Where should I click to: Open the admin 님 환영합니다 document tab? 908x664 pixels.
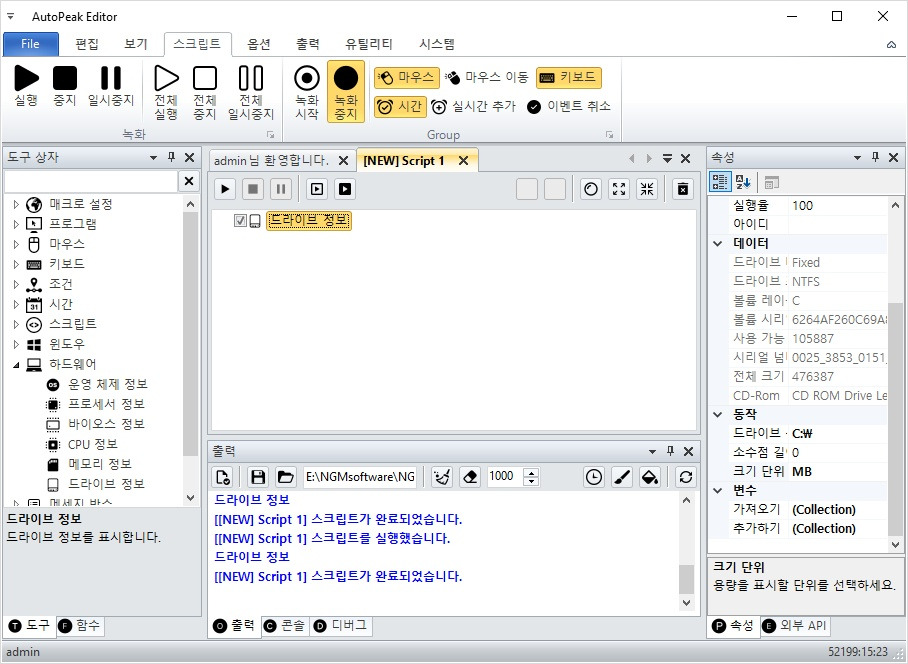pyautogui.click(x=271, y=161)
